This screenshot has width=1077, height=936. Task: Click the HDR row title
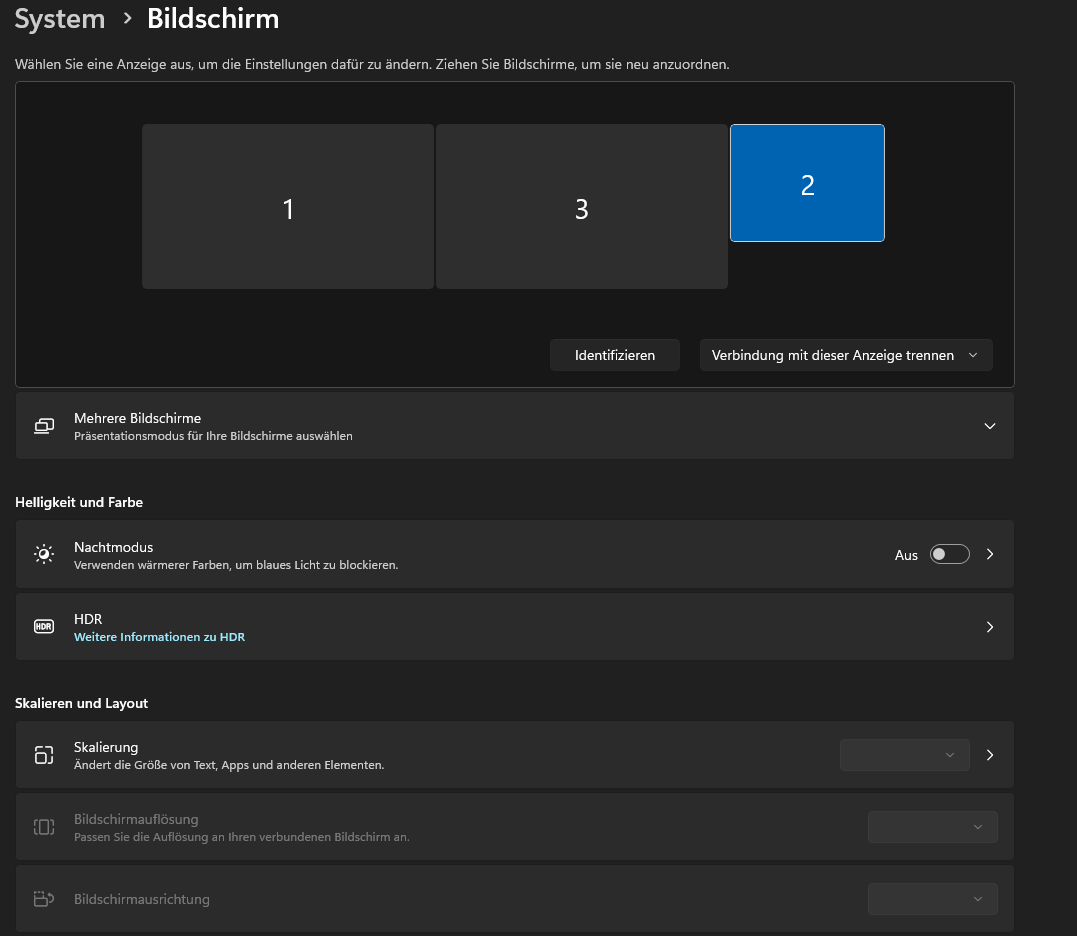pyautogui.click(x=88, y=619)
